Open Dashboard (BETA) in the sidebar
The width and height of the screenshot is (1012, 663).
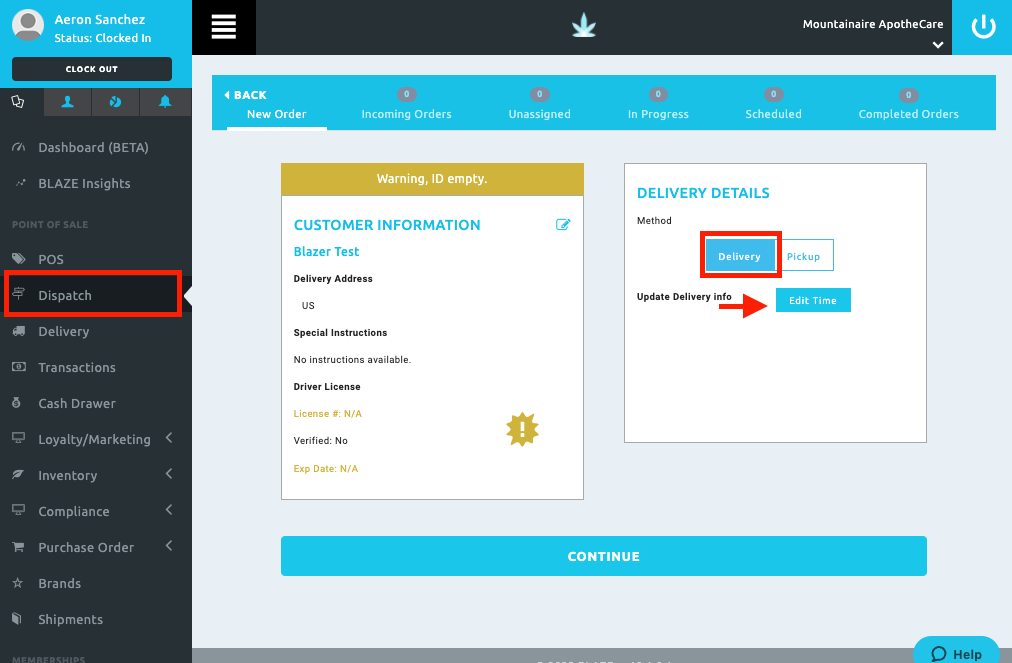click(x=94, y=147)
